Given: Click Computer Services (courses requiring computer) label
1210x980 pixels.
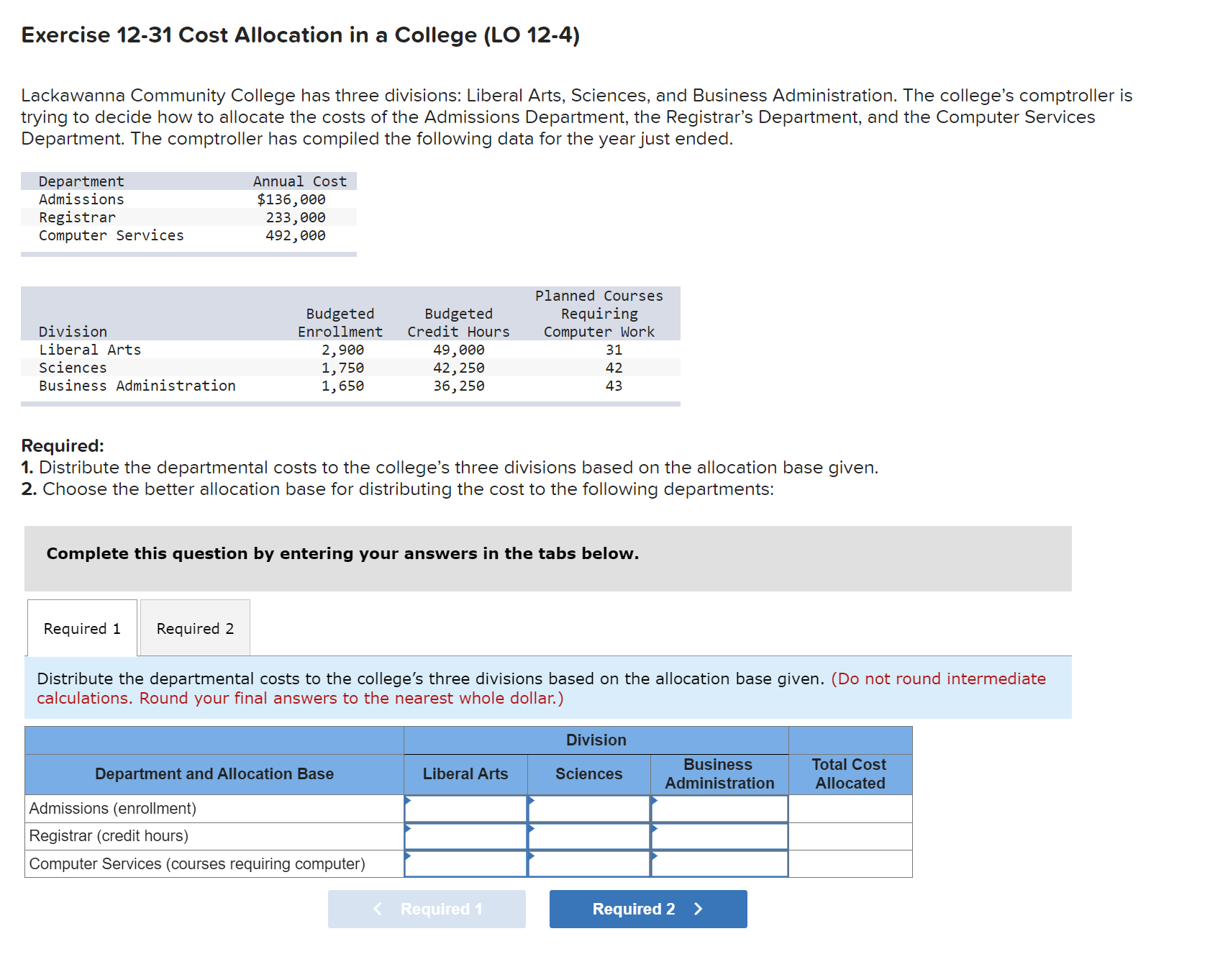Looking at the screenshot, I should click(x=197, y=863).
